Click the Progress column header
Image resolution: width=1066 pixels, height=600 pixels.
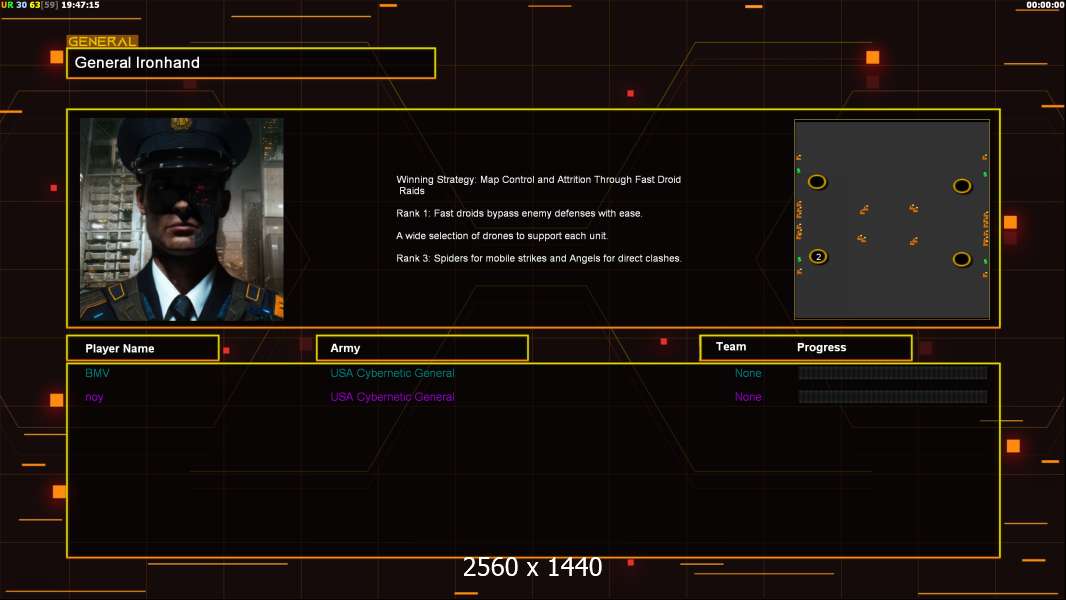[x=821, y=347]
